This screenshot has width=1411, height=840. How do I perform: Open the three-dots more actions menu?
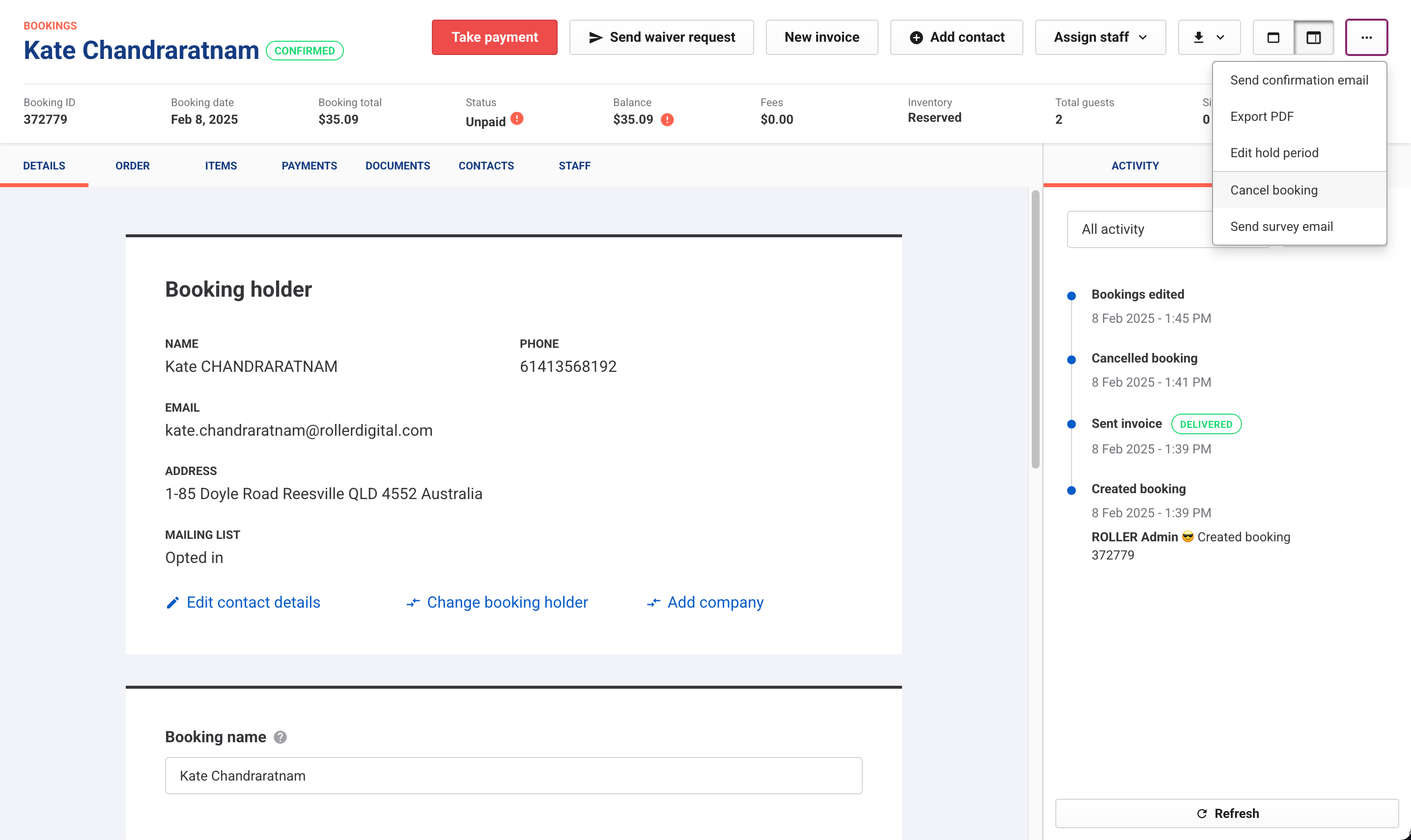1366,37
